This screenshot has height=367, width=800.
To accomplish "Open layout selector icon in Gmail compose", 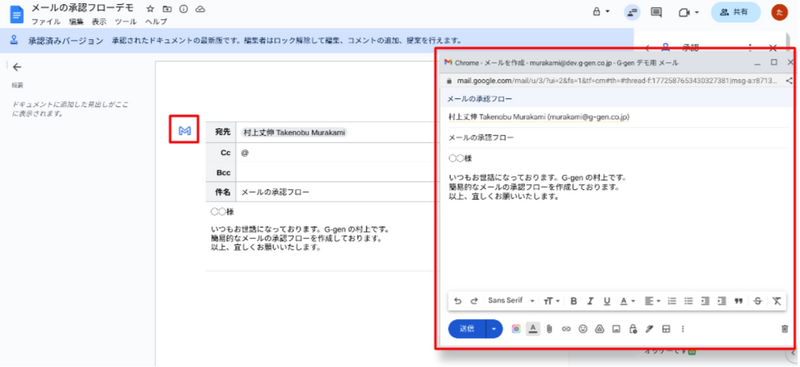I will (665, 329).
